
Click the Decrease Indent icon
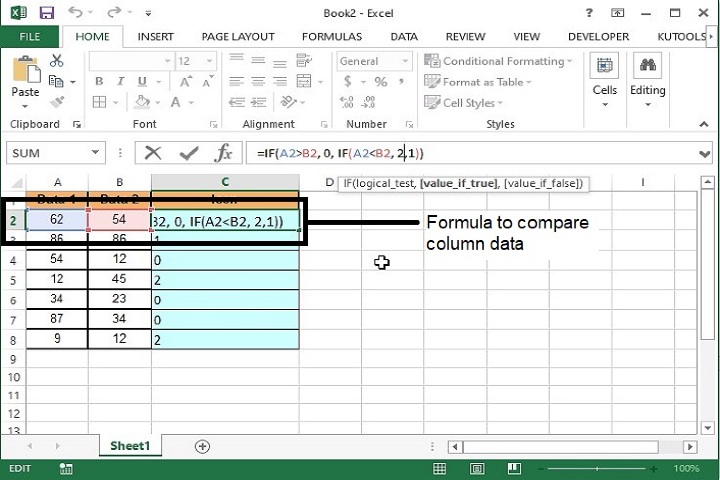click(x=236, y=102)
